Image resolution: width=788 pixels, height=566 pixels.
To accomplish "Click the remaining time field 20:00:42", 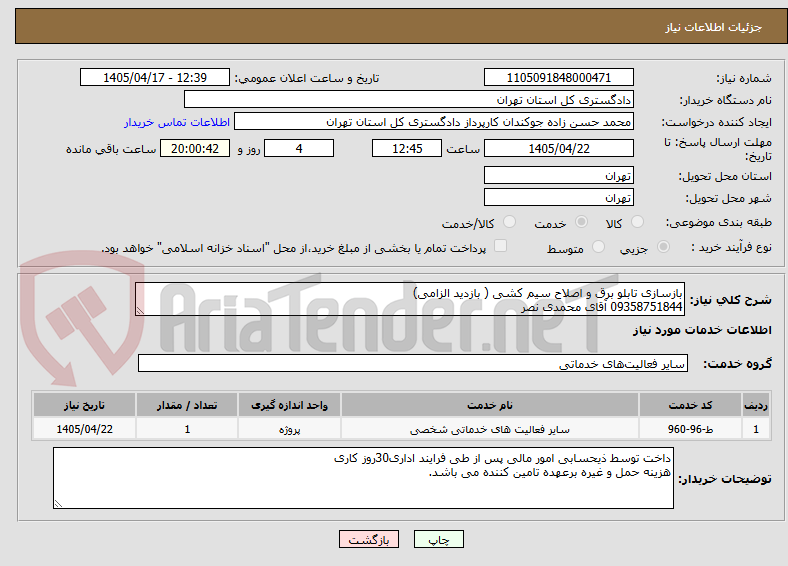I will (195, 148).
